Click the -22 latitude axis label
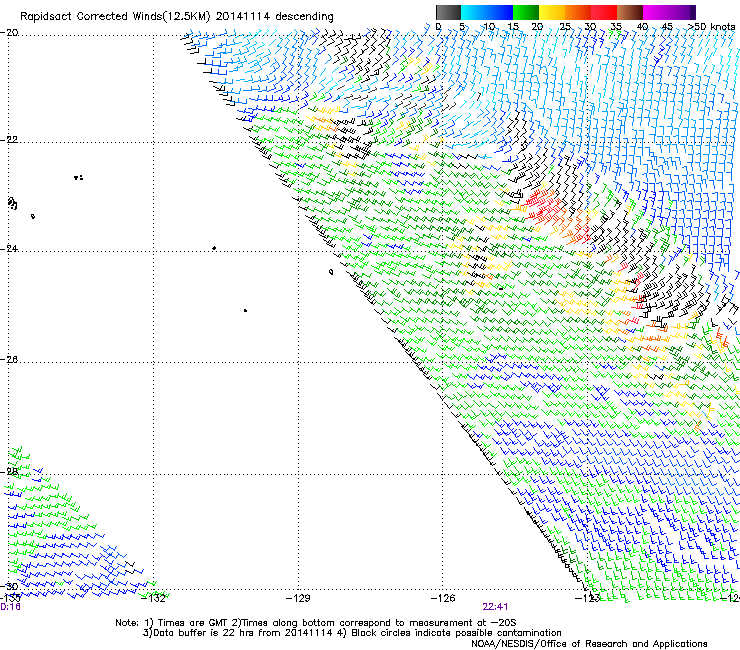 click(x=9, y=140)
